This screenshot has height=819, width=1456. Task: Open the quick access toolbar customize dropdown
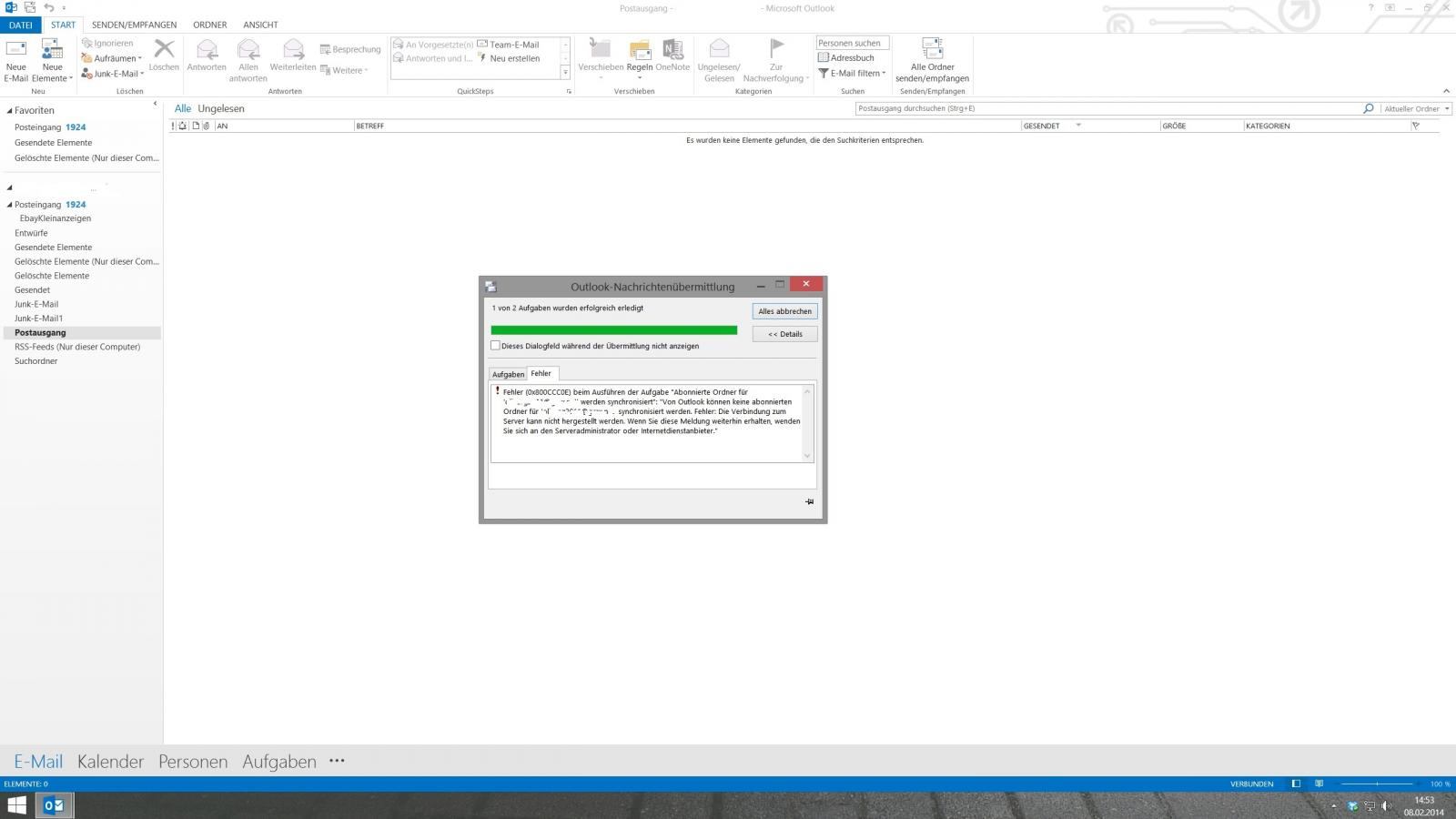coord(64,8)
